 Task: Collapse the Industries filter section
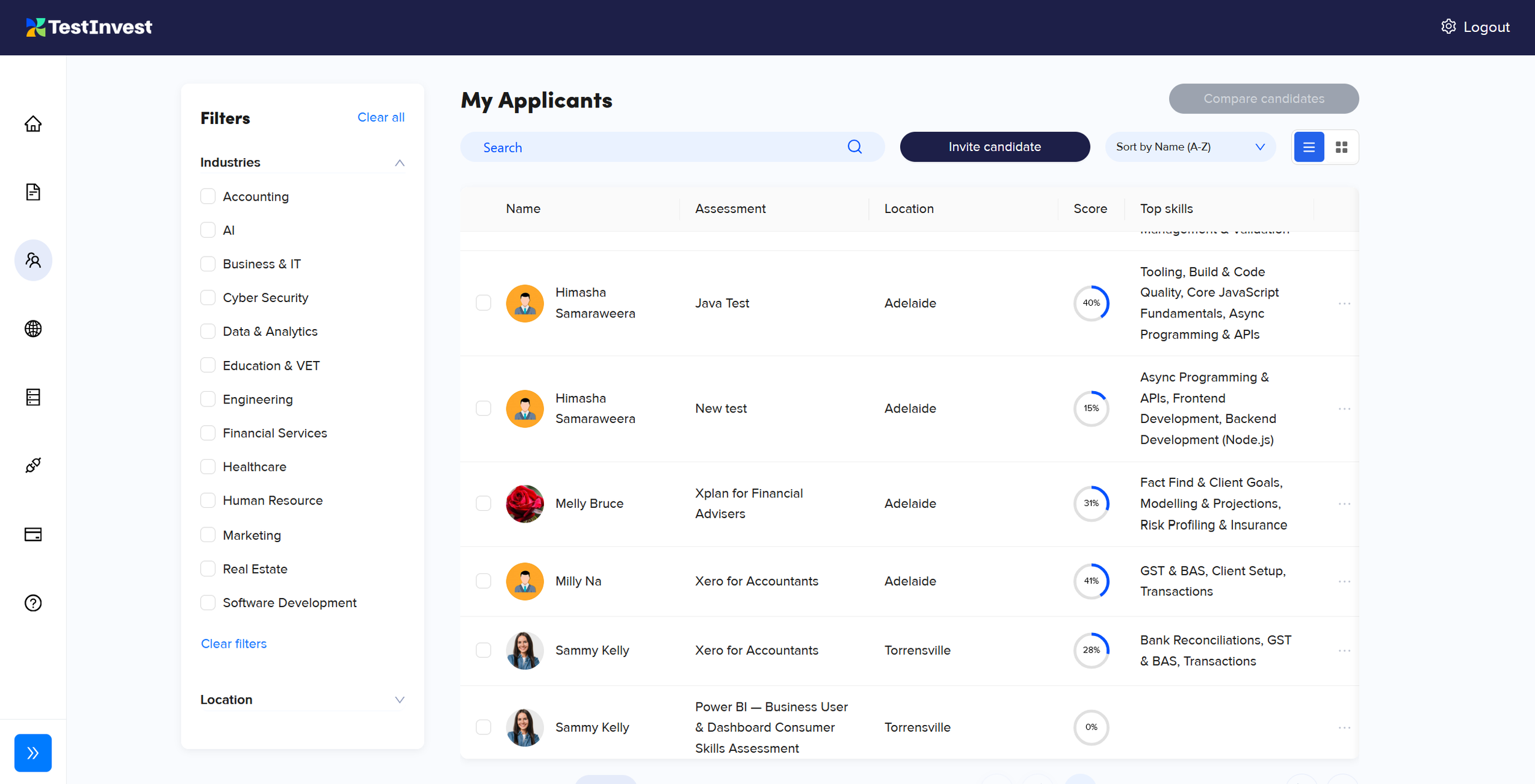(x=400, y=163)
